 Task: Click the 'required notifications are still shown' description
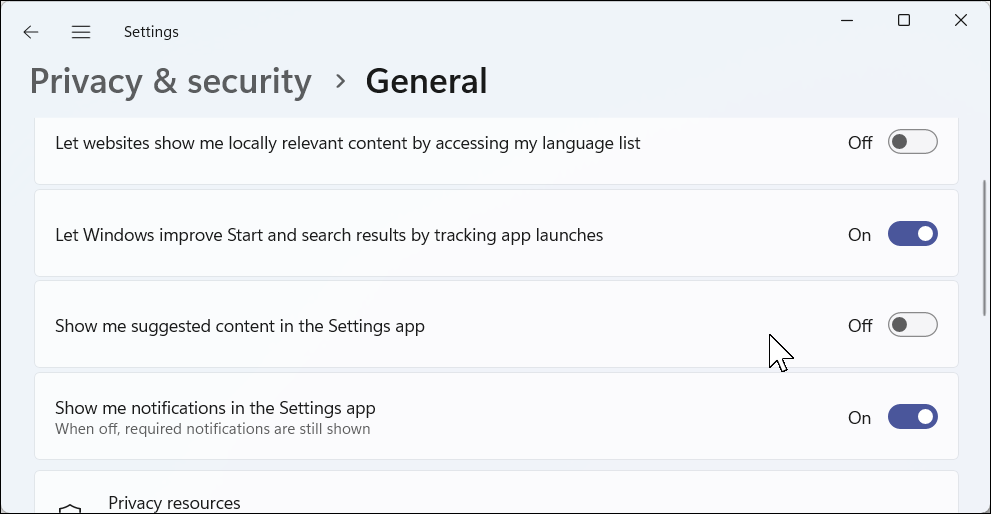coord(212,430)
